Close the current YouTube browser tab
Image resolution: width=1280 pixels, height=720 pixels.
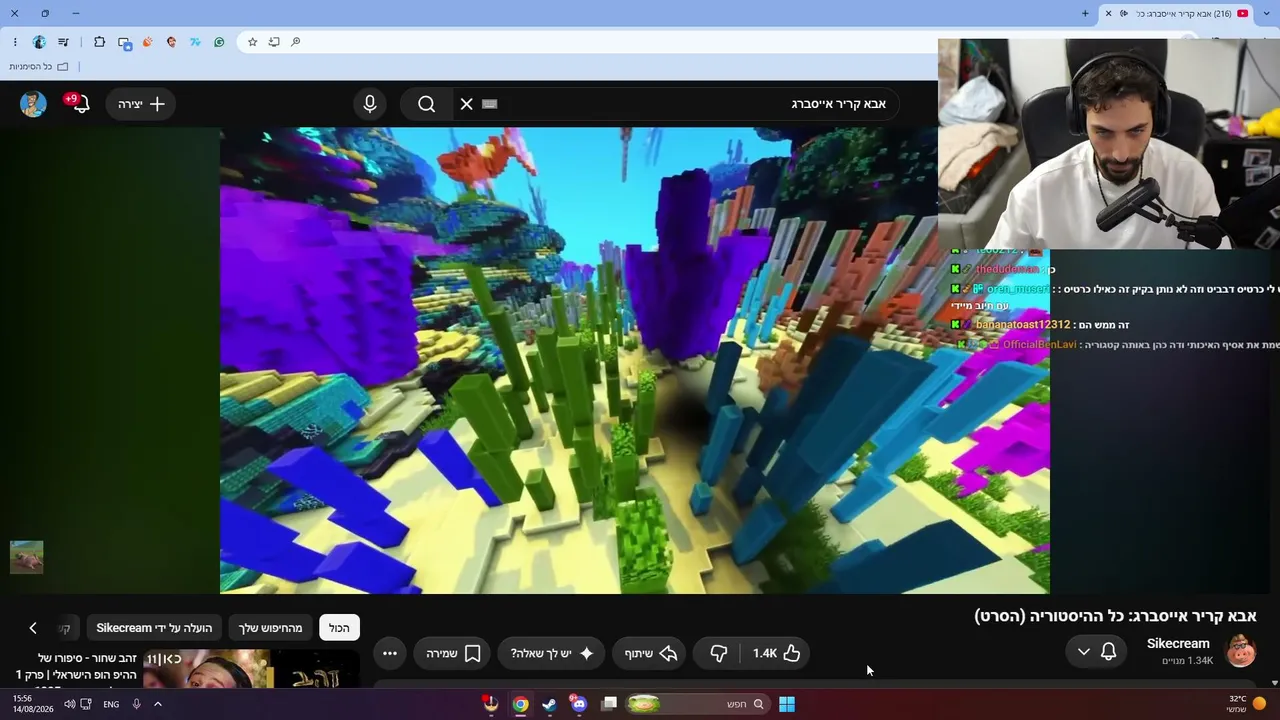coord(1108,13)
